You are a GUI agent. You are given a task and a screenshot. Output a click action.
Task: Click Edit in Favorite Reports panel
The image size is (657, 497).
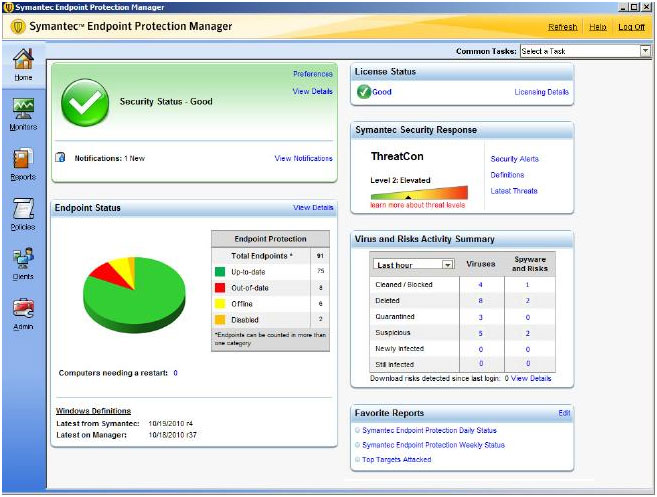point(564,413)
